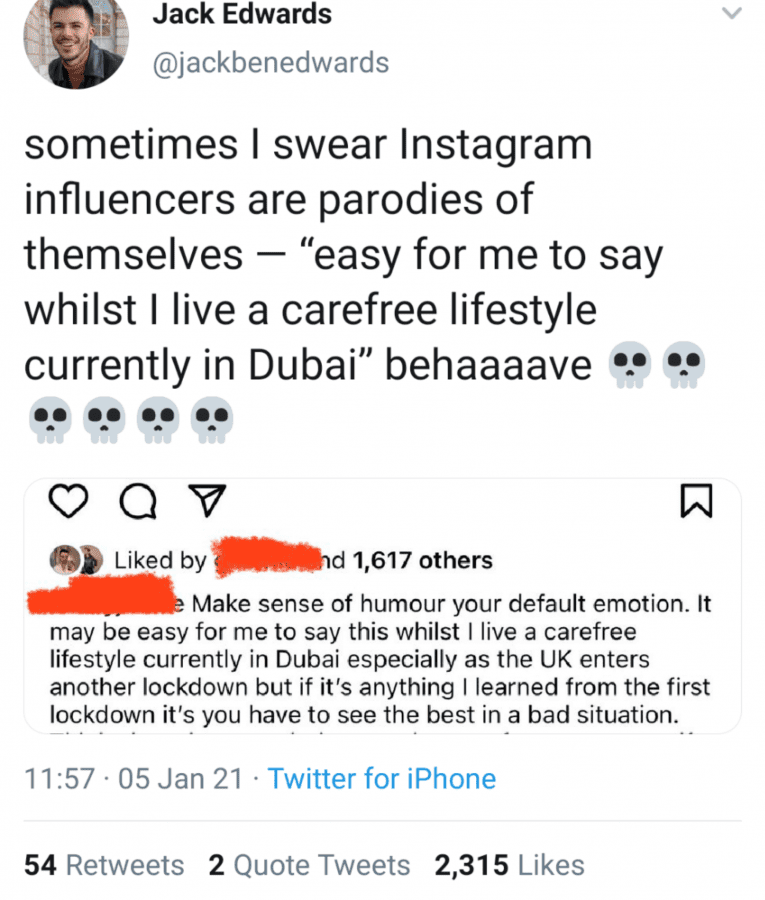Tap the Instagram comment bubble icon
Image resolution: width=765 pixels, height=900 pixels.
(x=138, y=501)
